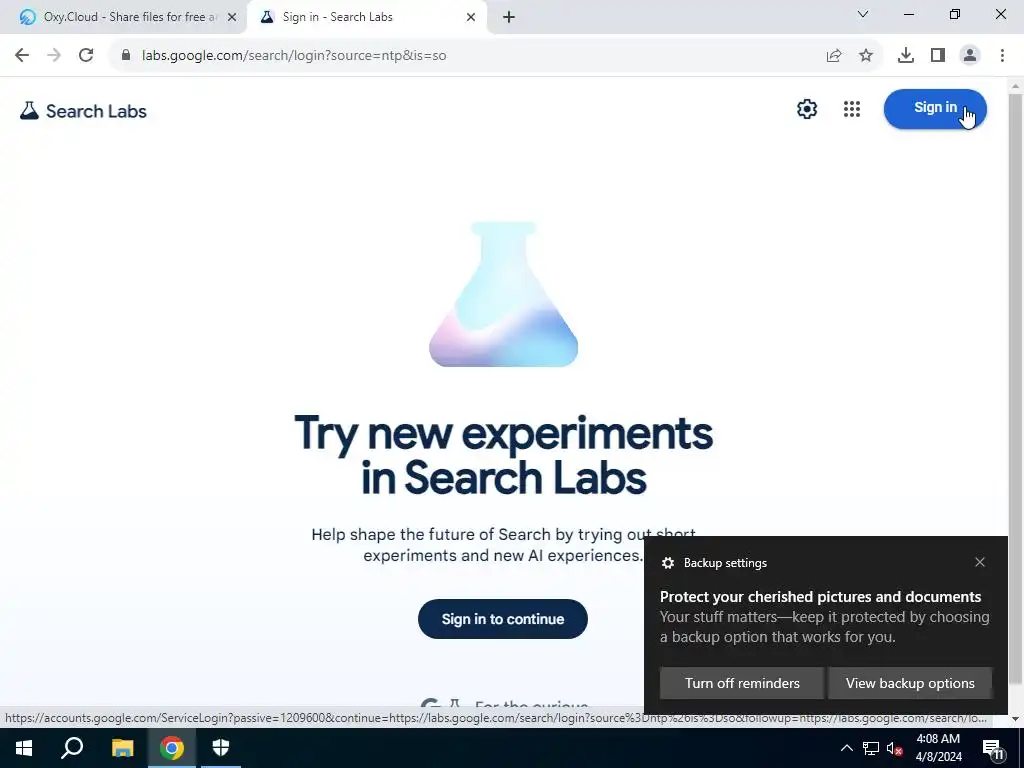Expand the tab search dropdown

point(863,14)
